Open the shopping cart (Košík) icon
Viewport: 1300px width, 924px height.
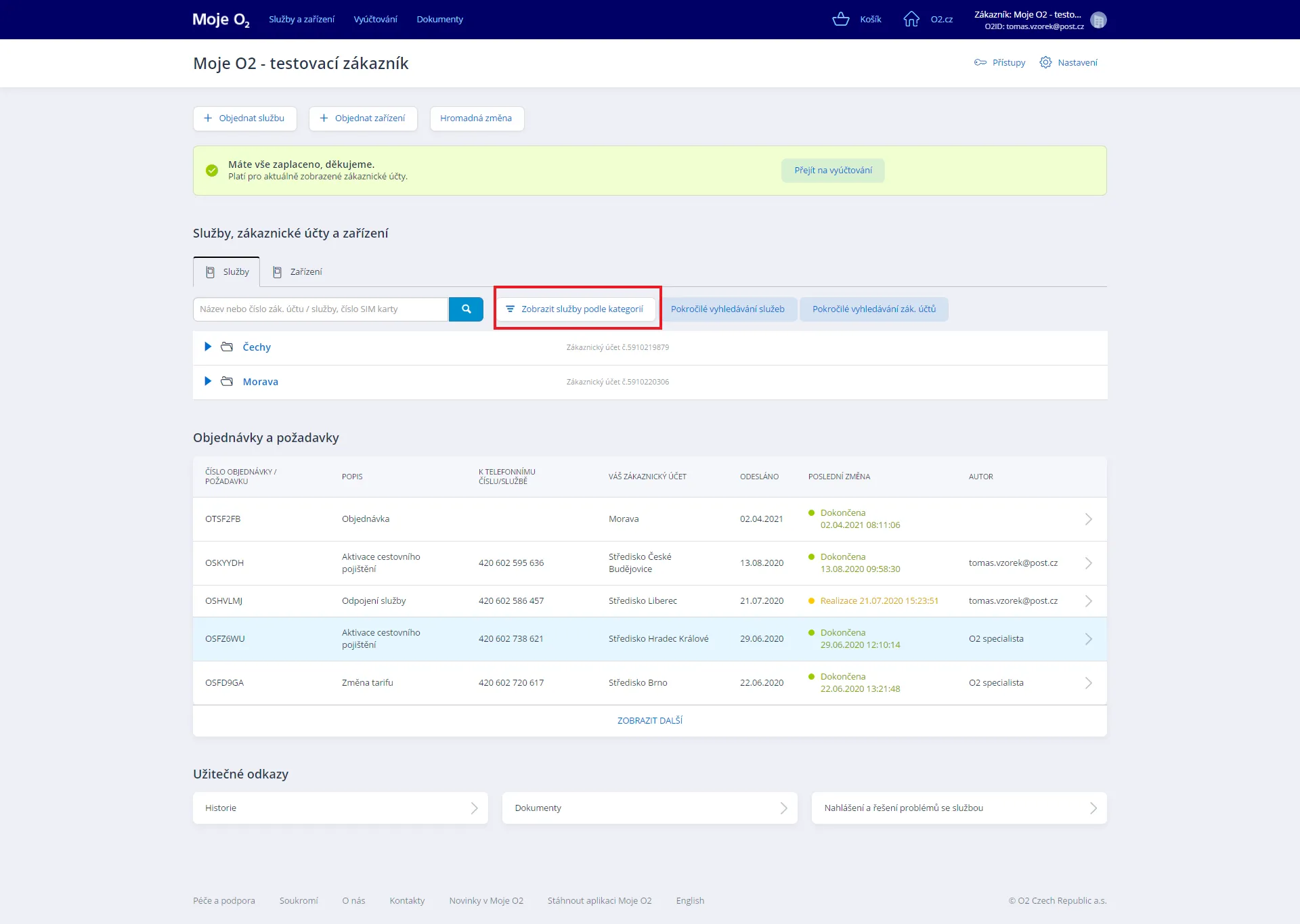click(840, 19)
